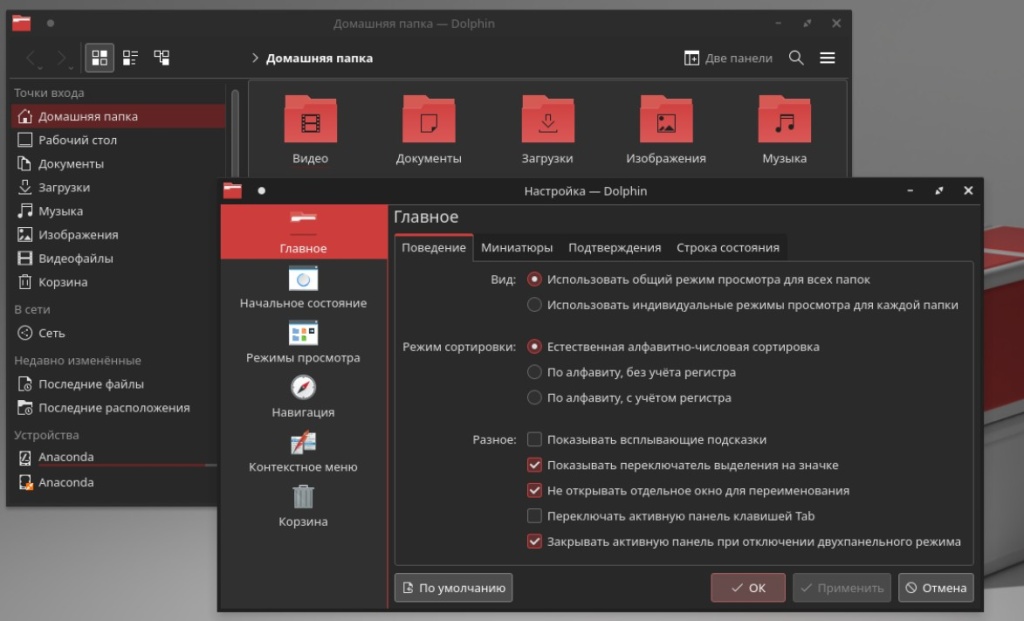Reset settings with По умолчанию button
Screen dimensions: 1024x621
(x=454, y=588)
